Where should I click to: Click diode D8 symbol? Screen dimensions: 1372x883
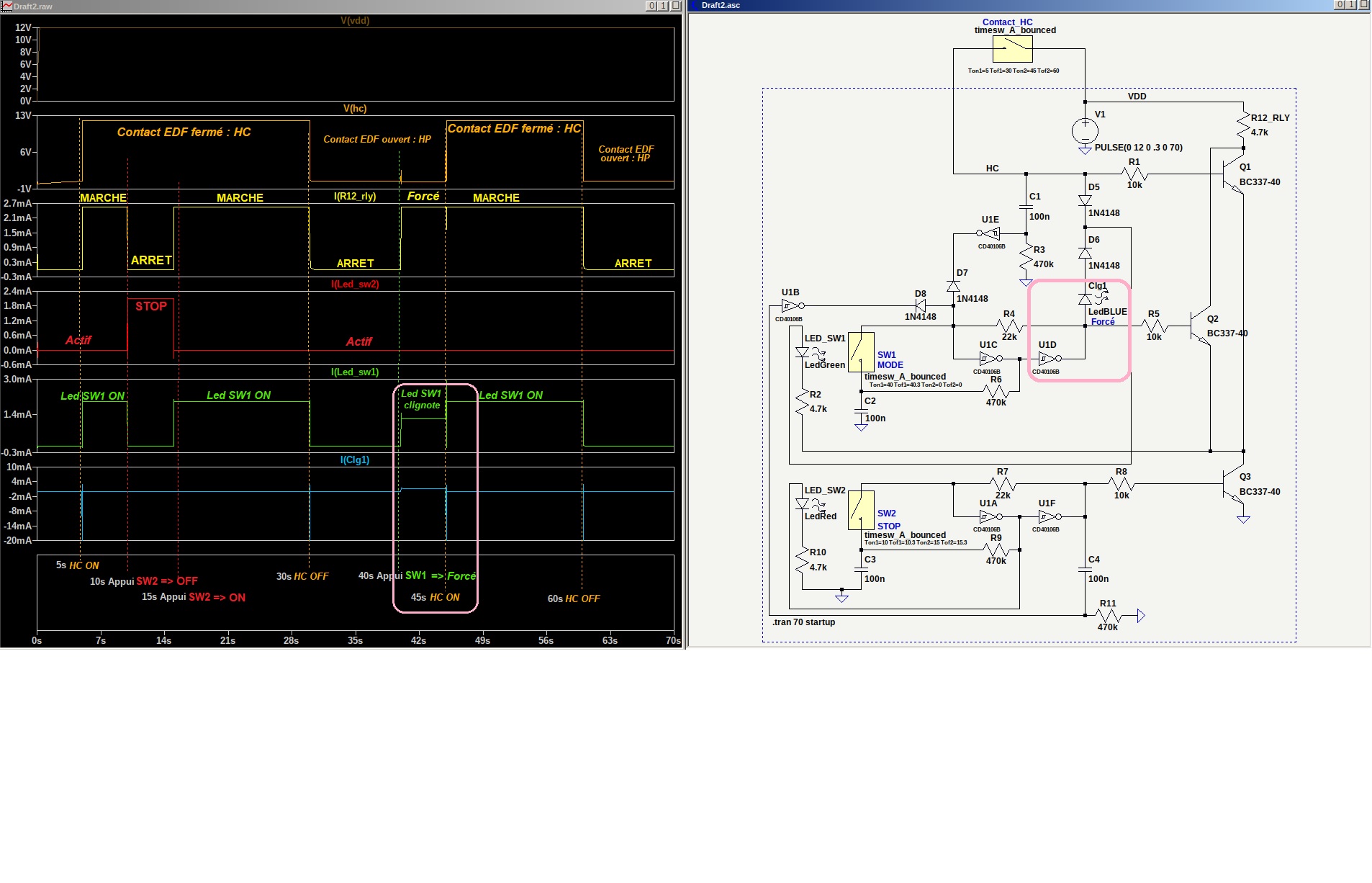[x=921, y=306]
